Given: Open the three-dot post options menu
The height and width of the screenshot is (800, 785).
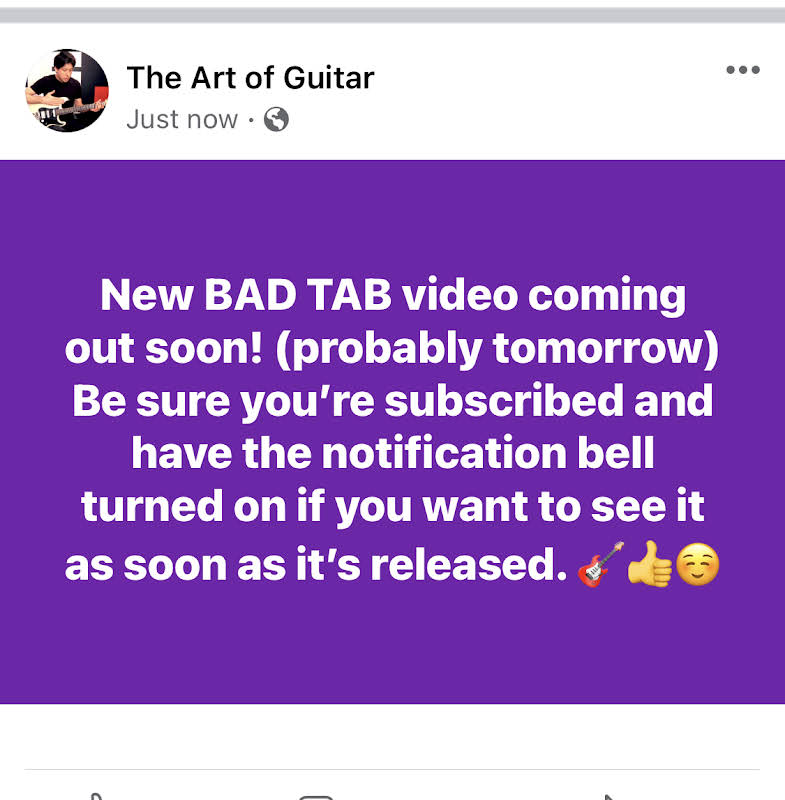Looking at the screenshot, I should [x=743, y=70].
